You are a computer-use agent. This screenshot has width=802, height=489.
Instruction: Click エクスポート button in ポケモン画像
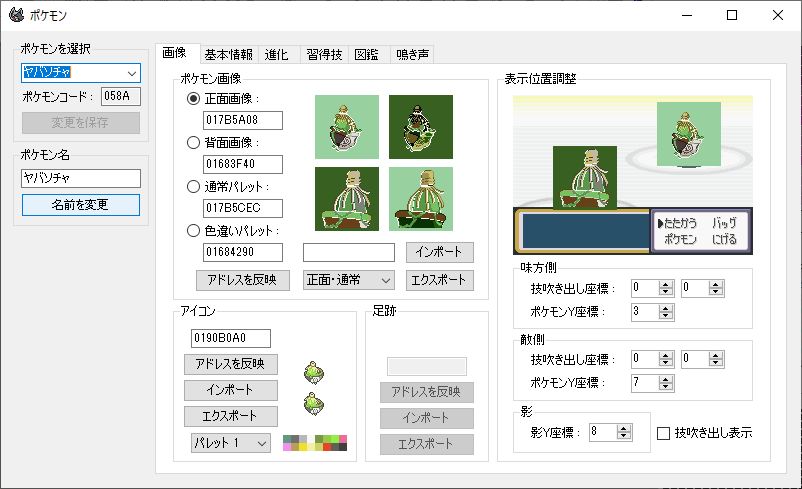pyautogui.click(x=440, y=280)
